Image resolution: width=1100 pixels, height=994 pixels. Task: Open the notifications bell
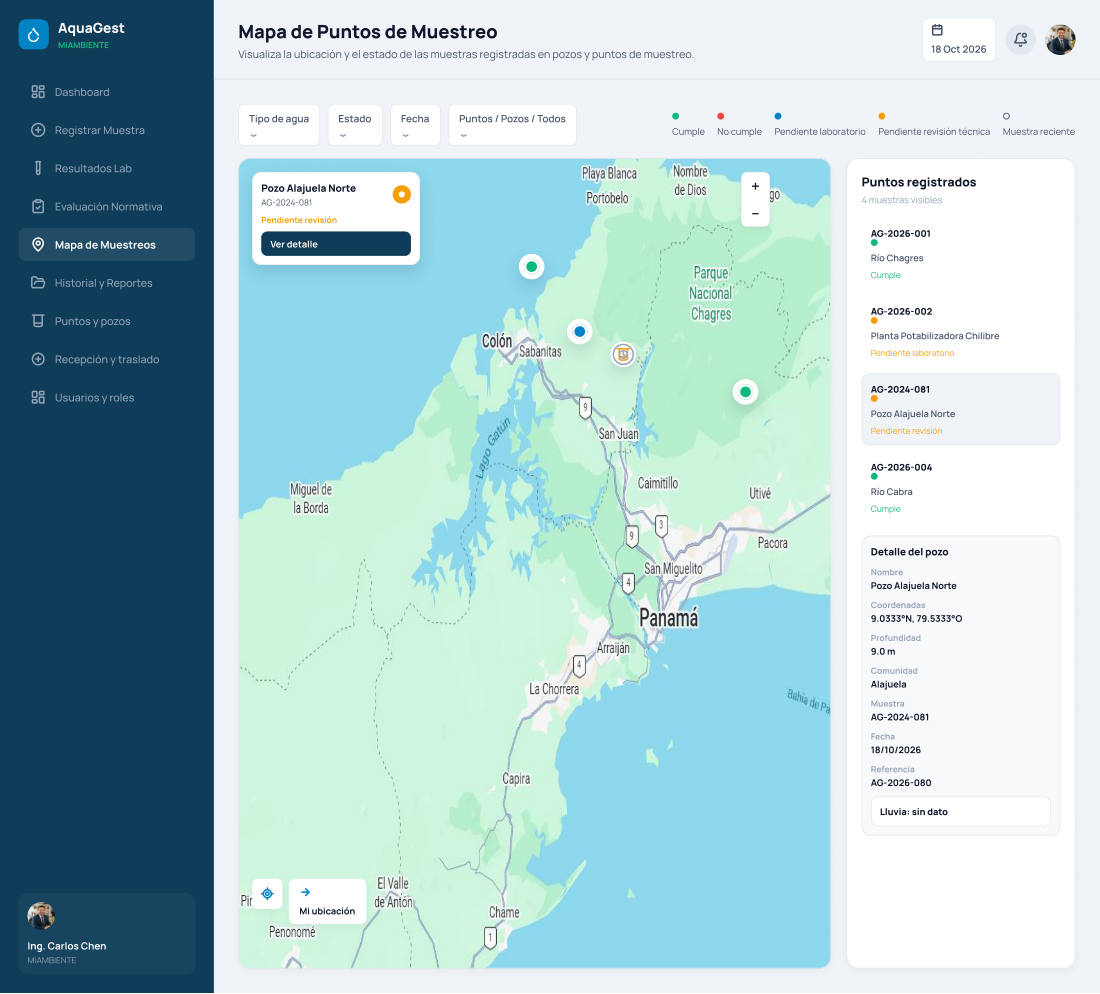1021,39
